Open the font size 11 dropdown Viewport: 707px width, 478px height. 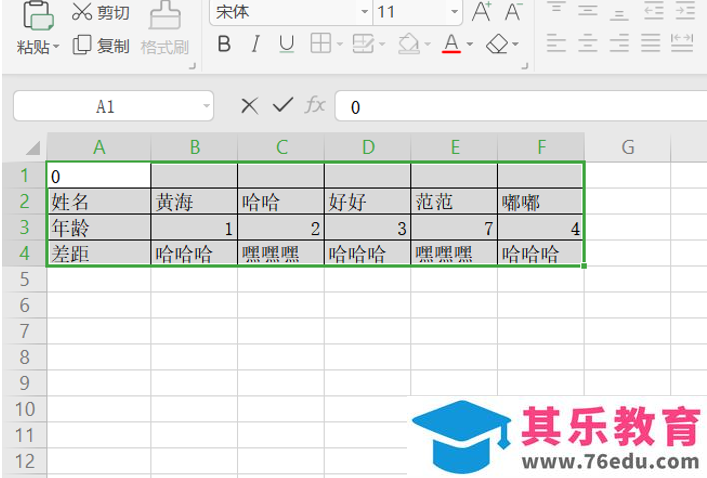coord(454,12)
